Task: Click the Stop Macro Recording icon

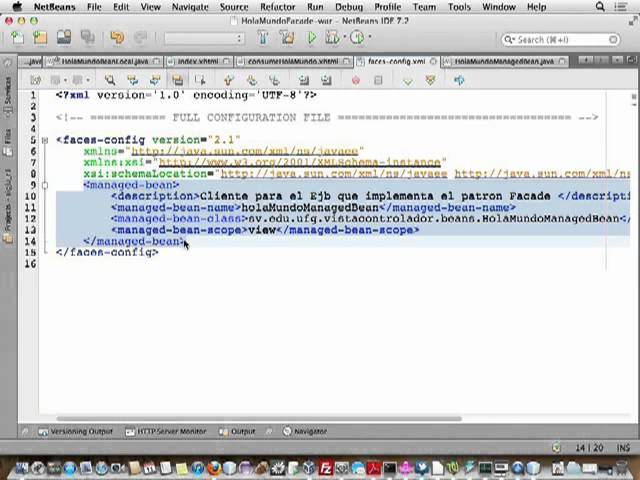Action: (378, 80)
